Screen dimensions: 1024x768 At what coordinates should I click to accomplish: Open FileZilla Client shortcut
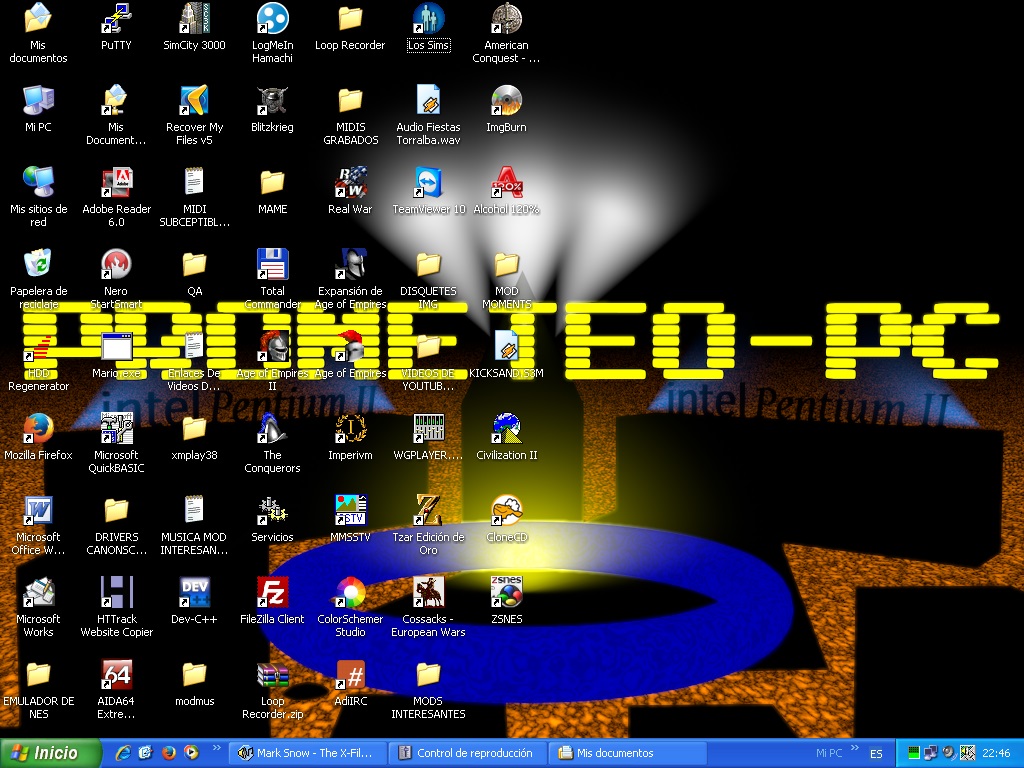(272, 601)
